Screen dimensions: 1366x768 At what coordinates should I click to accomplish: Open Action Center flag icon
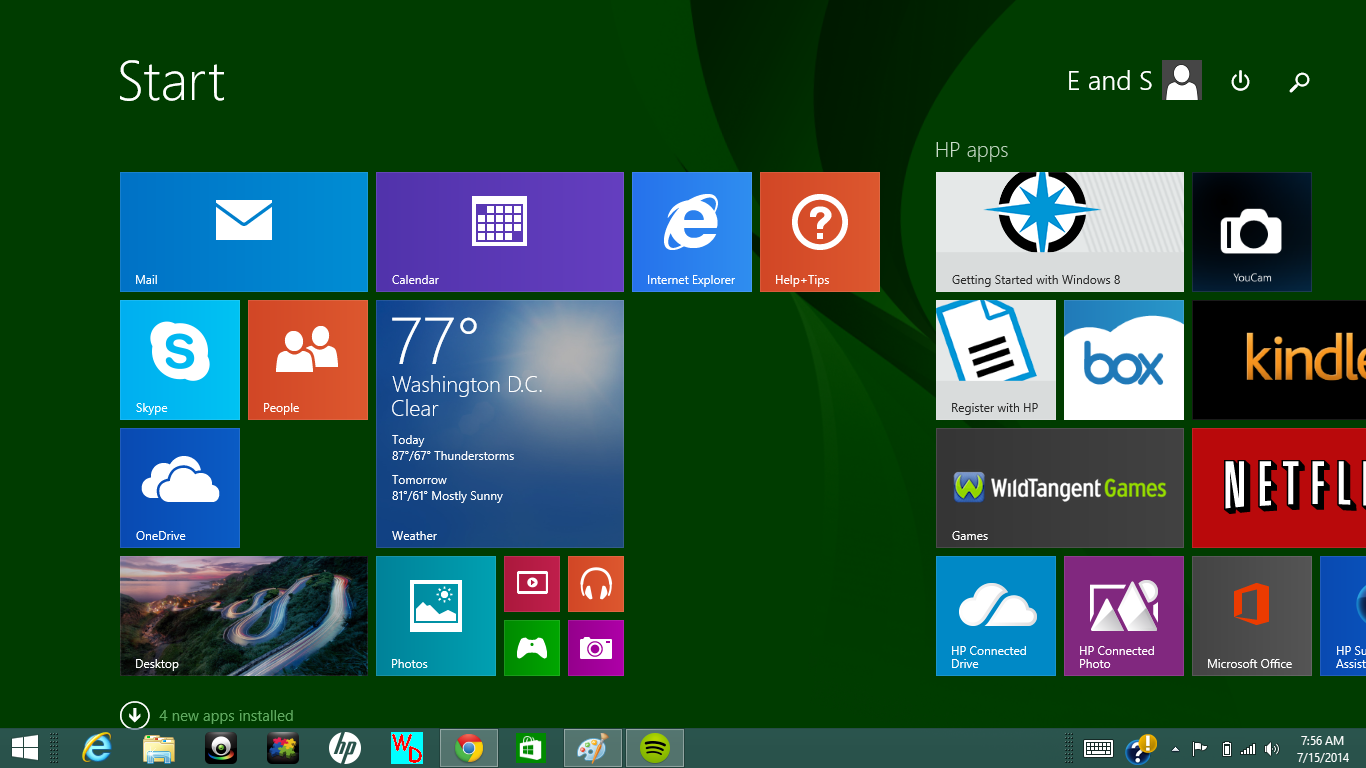(x=1200, y=749)
